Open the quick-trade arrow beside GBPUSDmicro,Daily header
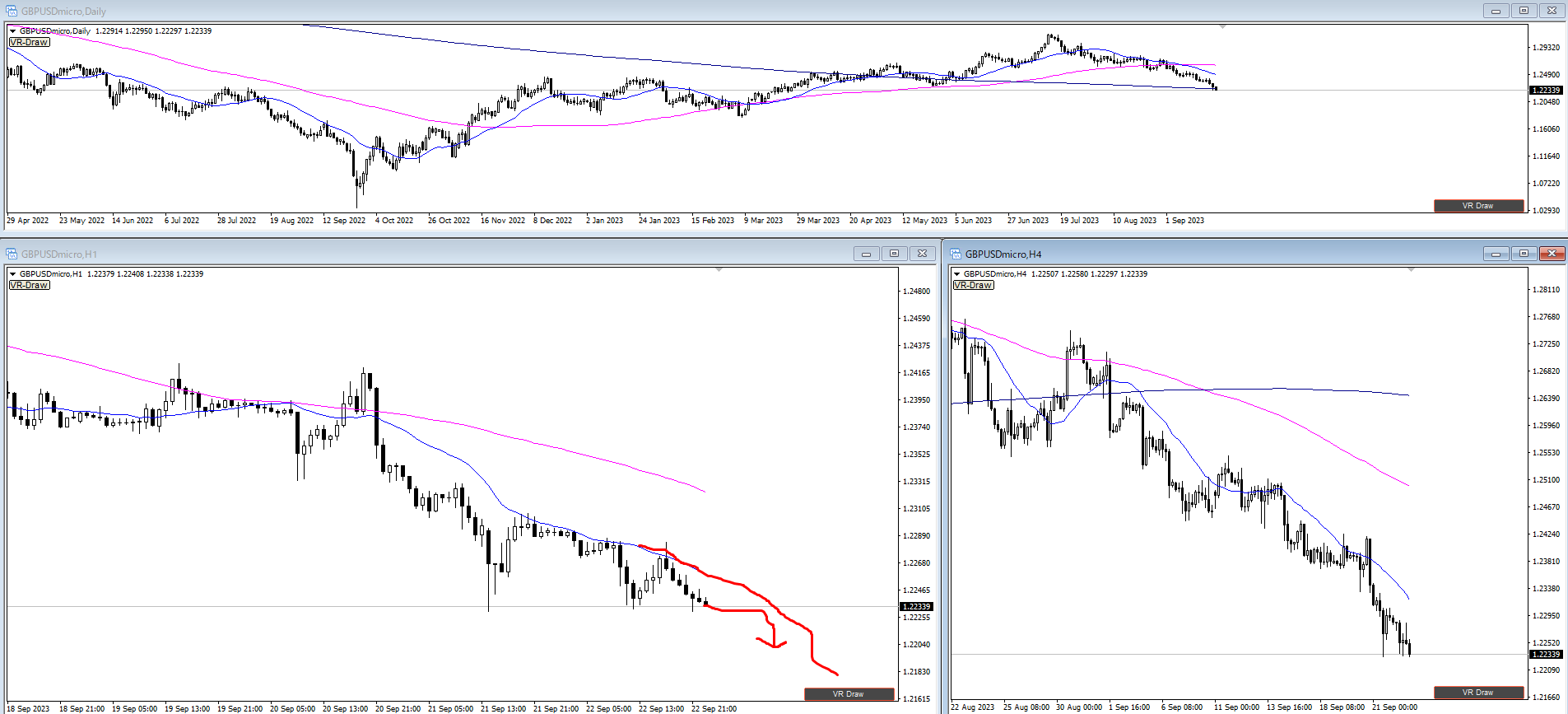The height and width of the screenshot is (714, 1568). (x=12, y=30)
